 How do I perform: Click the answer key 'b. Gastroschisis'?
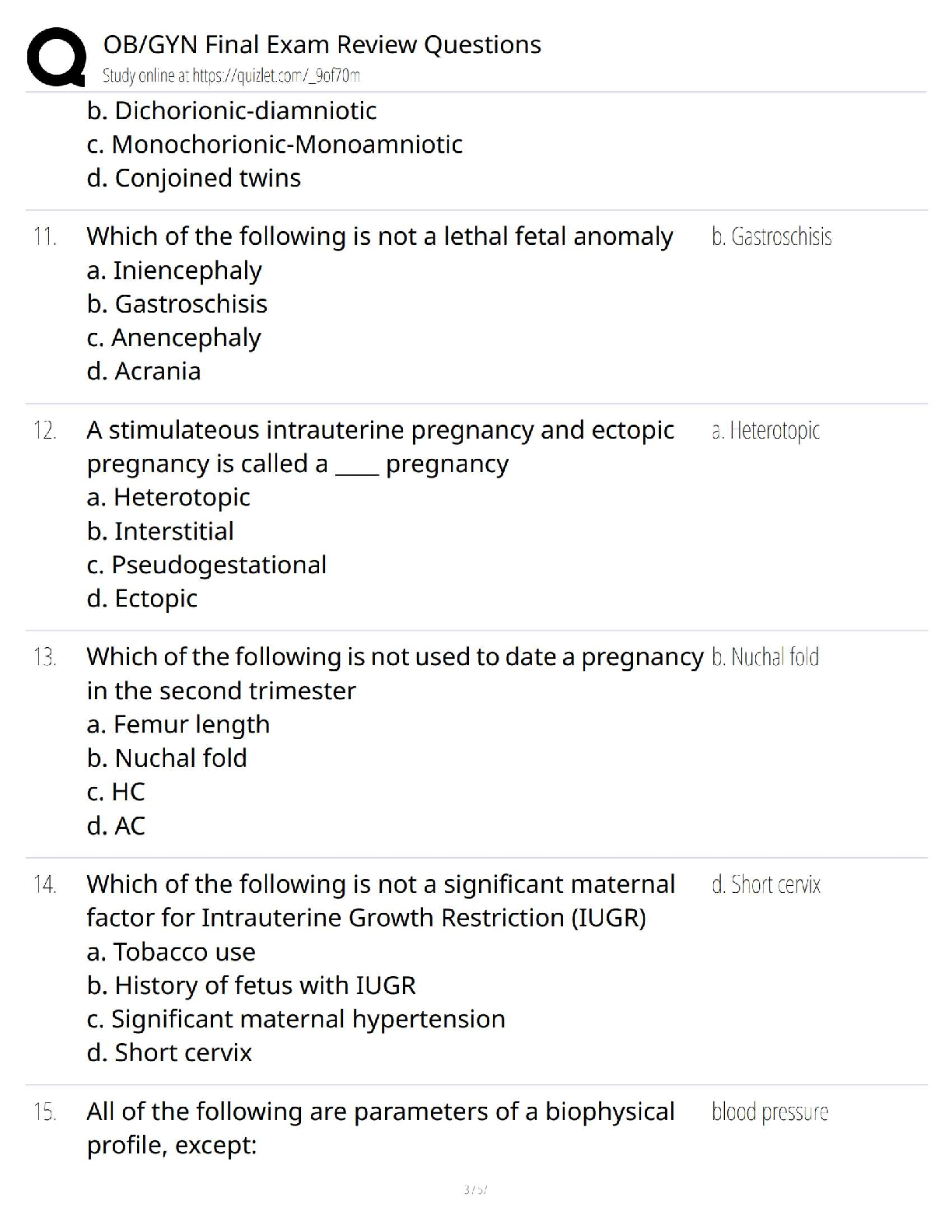coord(771,237)
